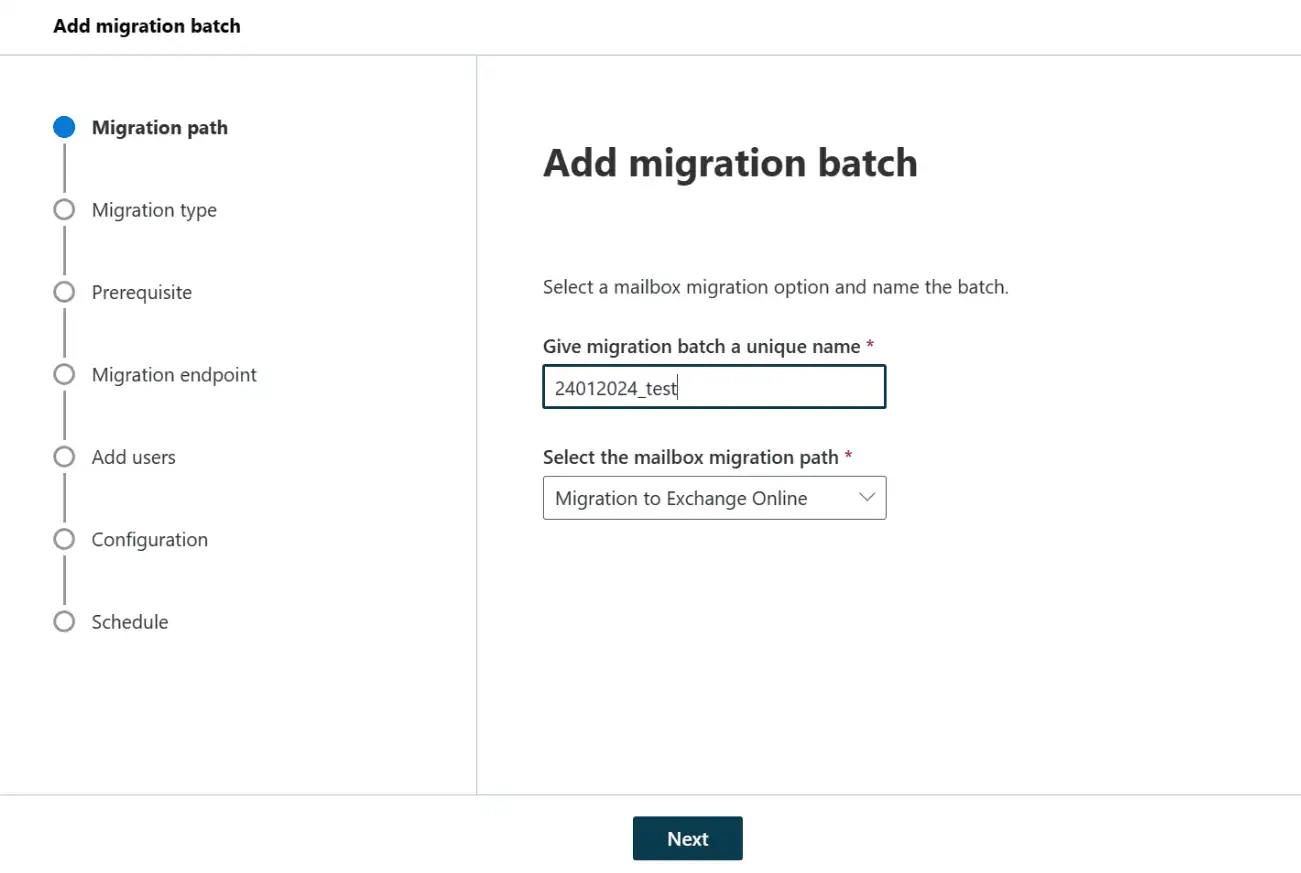Image resolution: width=1301 pixels, height=873 pixels.
Task: Select the Migration type step label
Action: click(x=154, y=210)
